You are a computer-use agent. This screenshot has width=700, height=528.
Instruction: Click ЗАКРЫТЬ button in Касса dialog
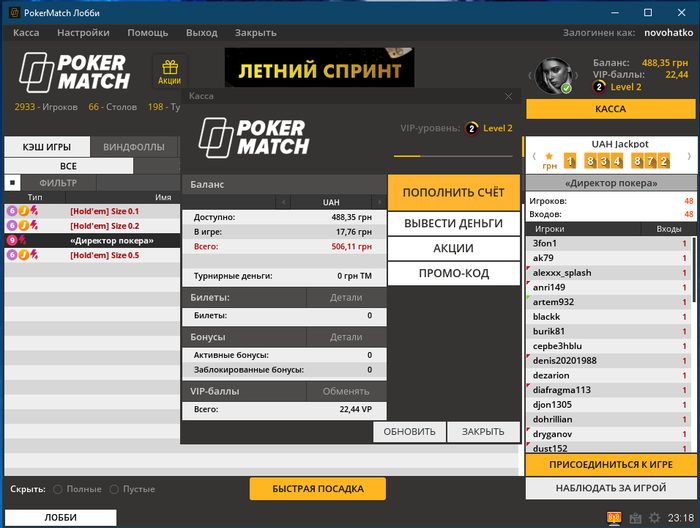click(483, 432)
